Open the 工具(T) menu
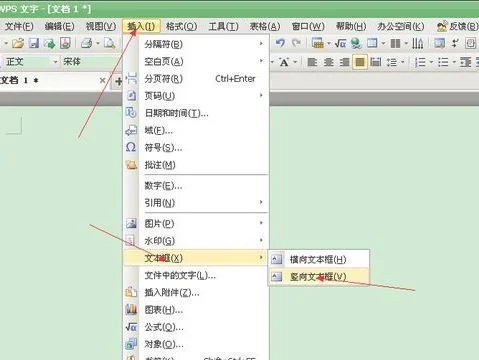 pos(223,26)
